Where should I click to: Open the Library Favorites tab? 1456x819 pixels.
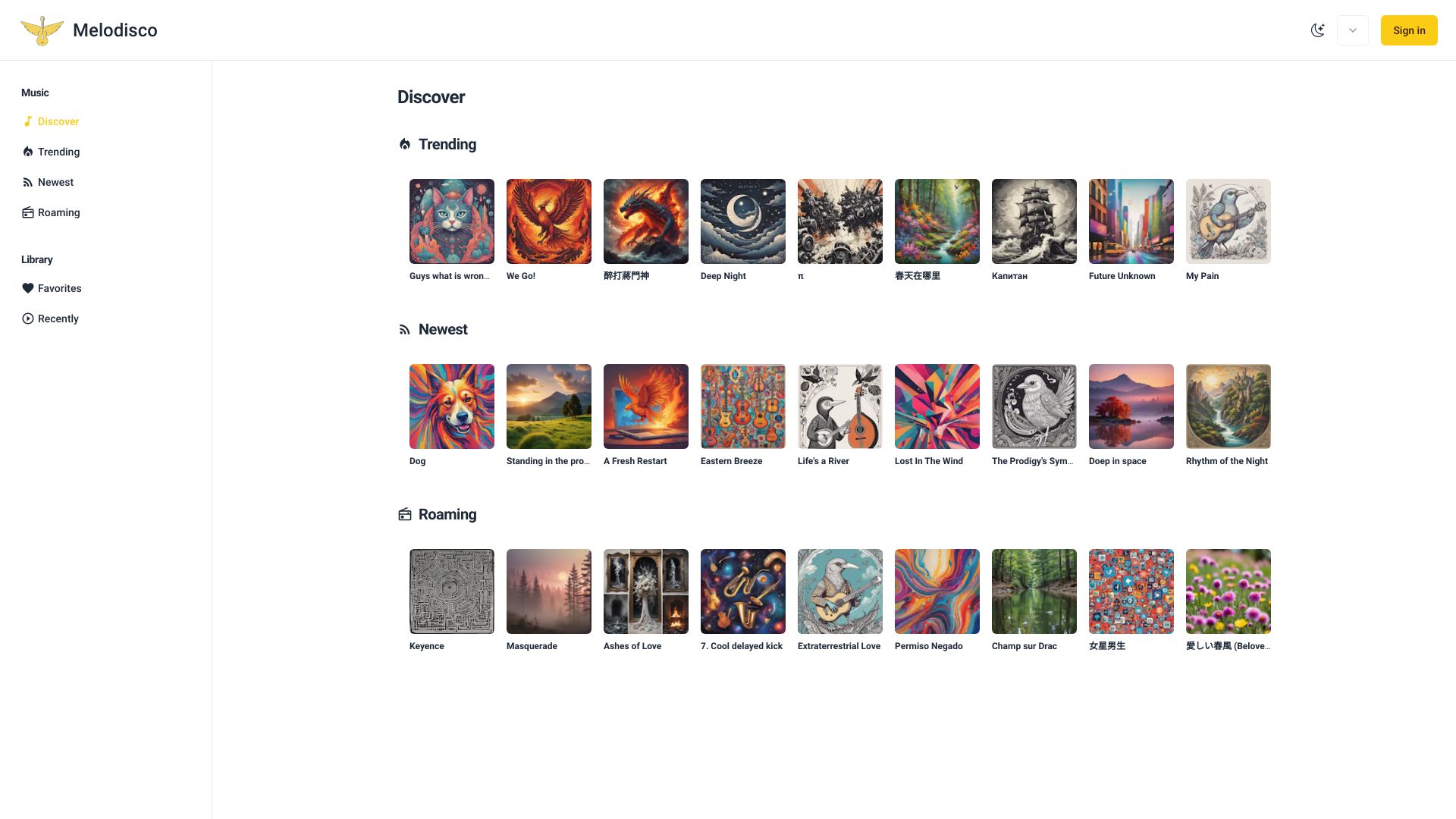tap(60, 288)
